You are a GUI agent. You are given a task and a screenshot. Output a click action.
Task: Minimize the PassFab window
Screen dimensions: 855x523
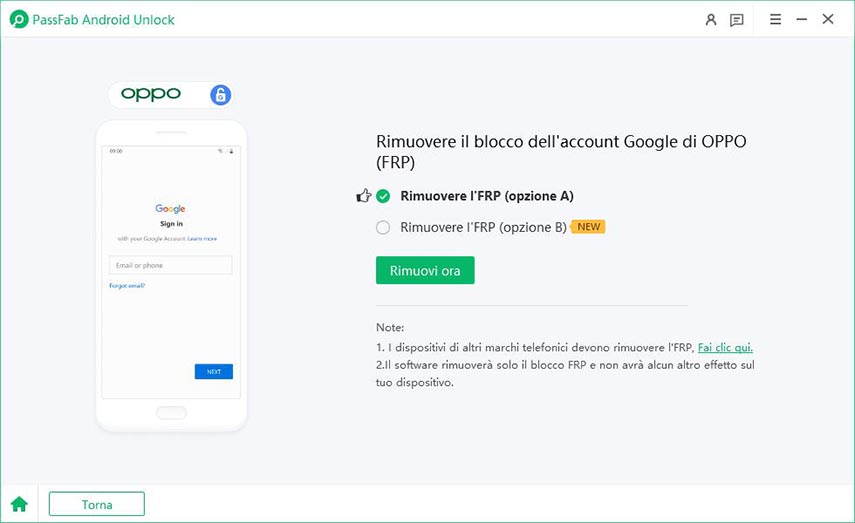pyautogui.click(x=802, y=19)
